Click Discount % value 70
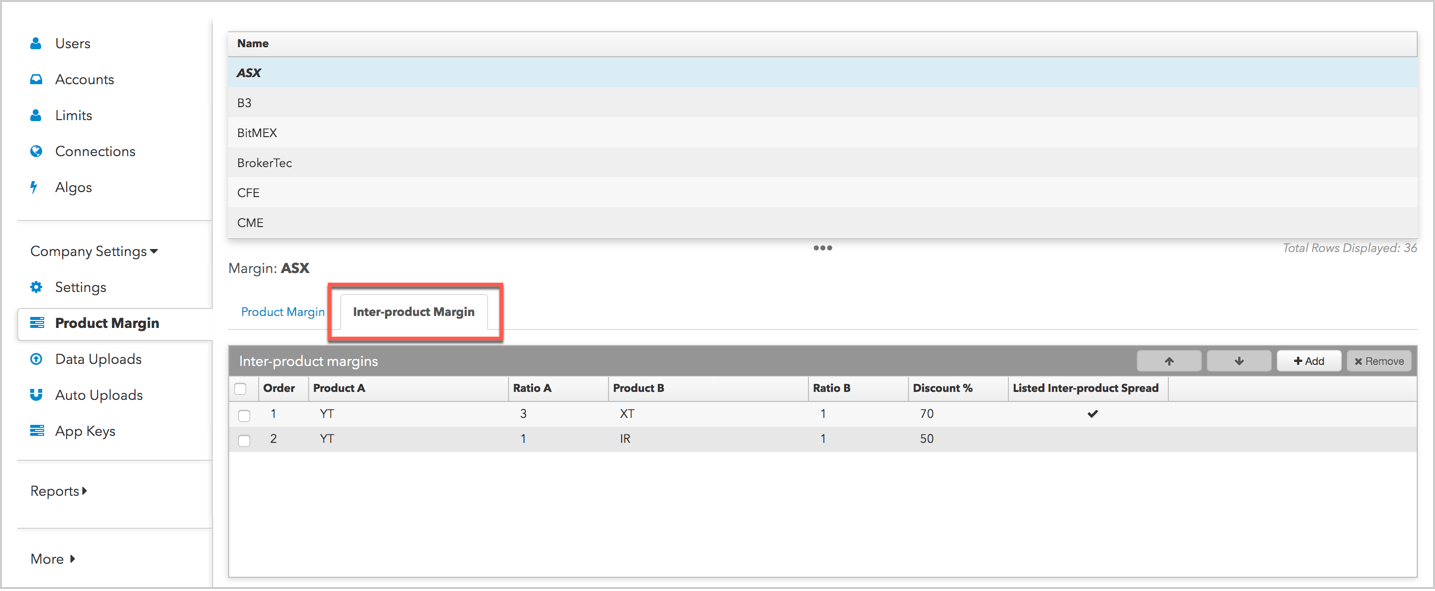 [x=927, y=413]
